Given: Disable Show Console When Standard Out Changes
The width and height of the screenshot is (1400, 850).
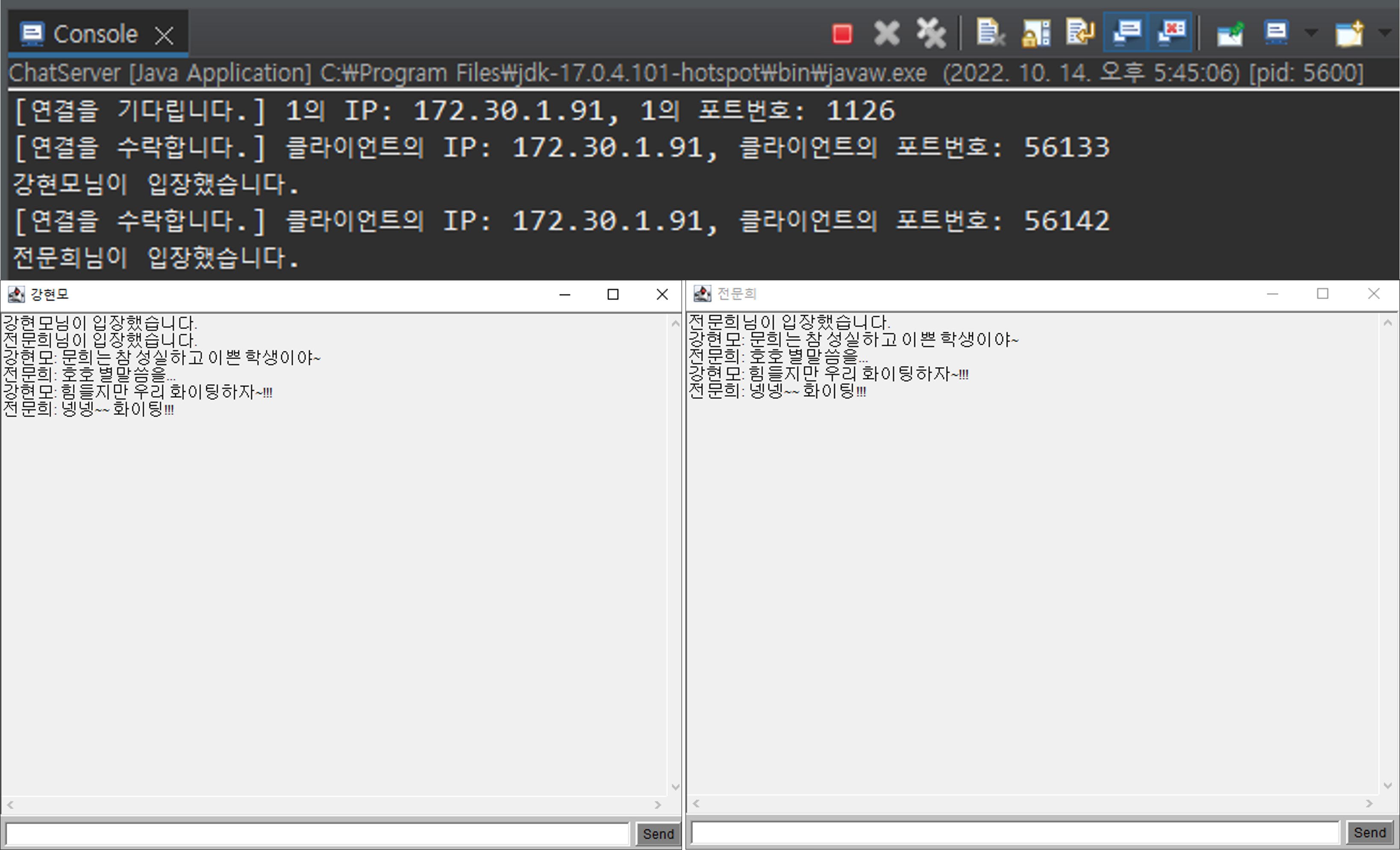Looking at the screenshot, I should pos(1126,33).
